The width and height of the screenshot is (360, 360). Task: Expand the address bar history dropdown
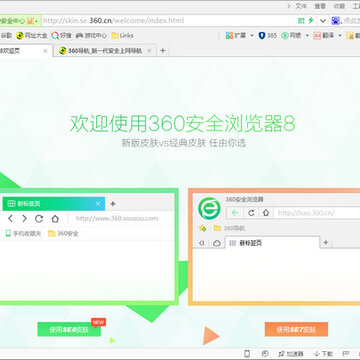tap(323, 21)
